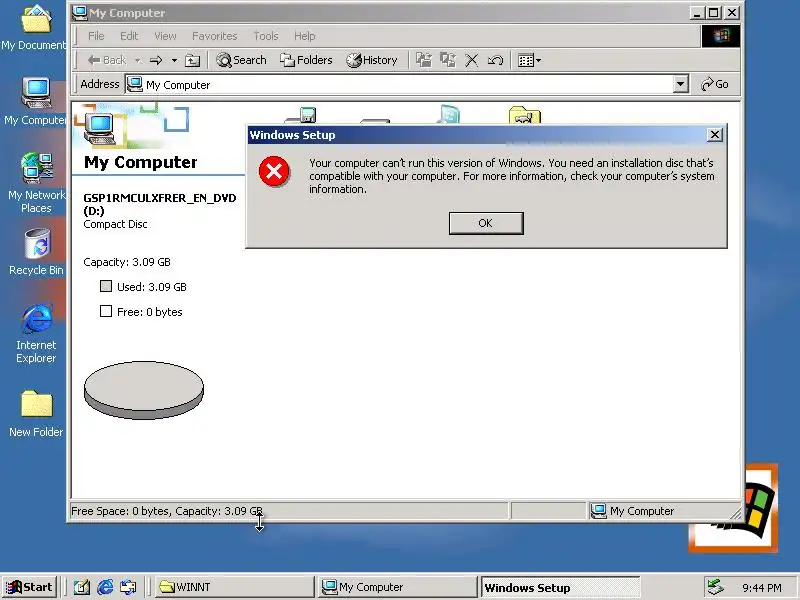The height and width of the screenshot is (600, 800).
Task: Click the Windows logo throbber in toolbar
Action: coord(720,36)
